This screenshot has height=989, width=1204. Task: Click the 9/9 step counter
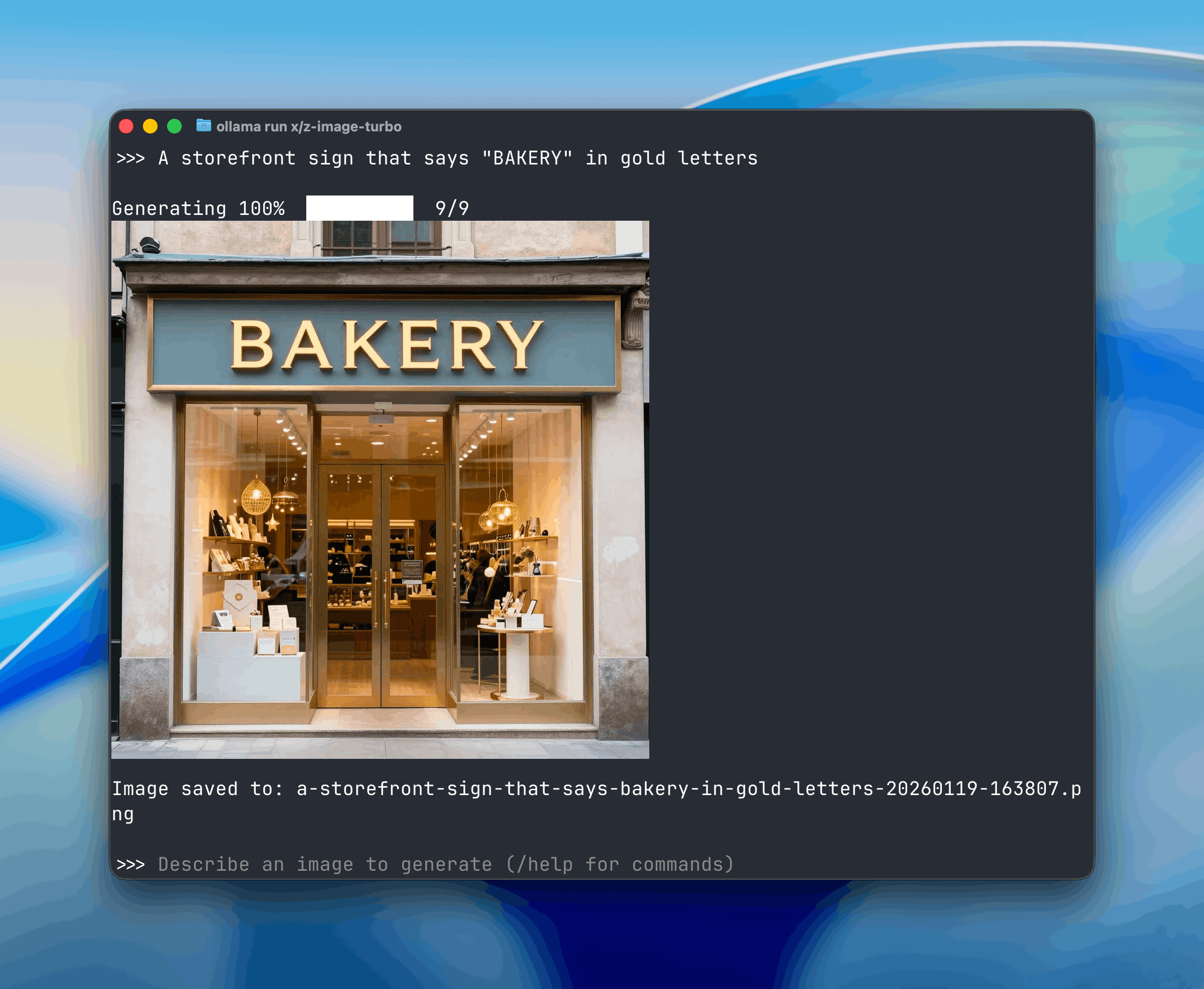tap(452, 209)
